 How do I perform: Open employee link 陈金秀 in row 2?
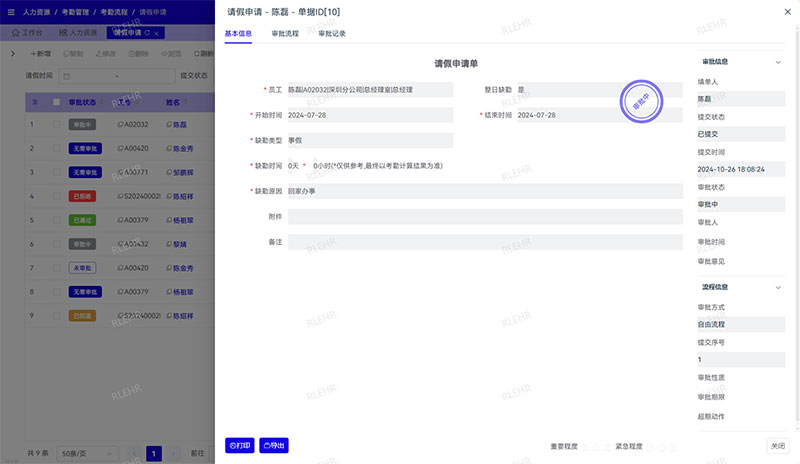click(x=183, y=149)
